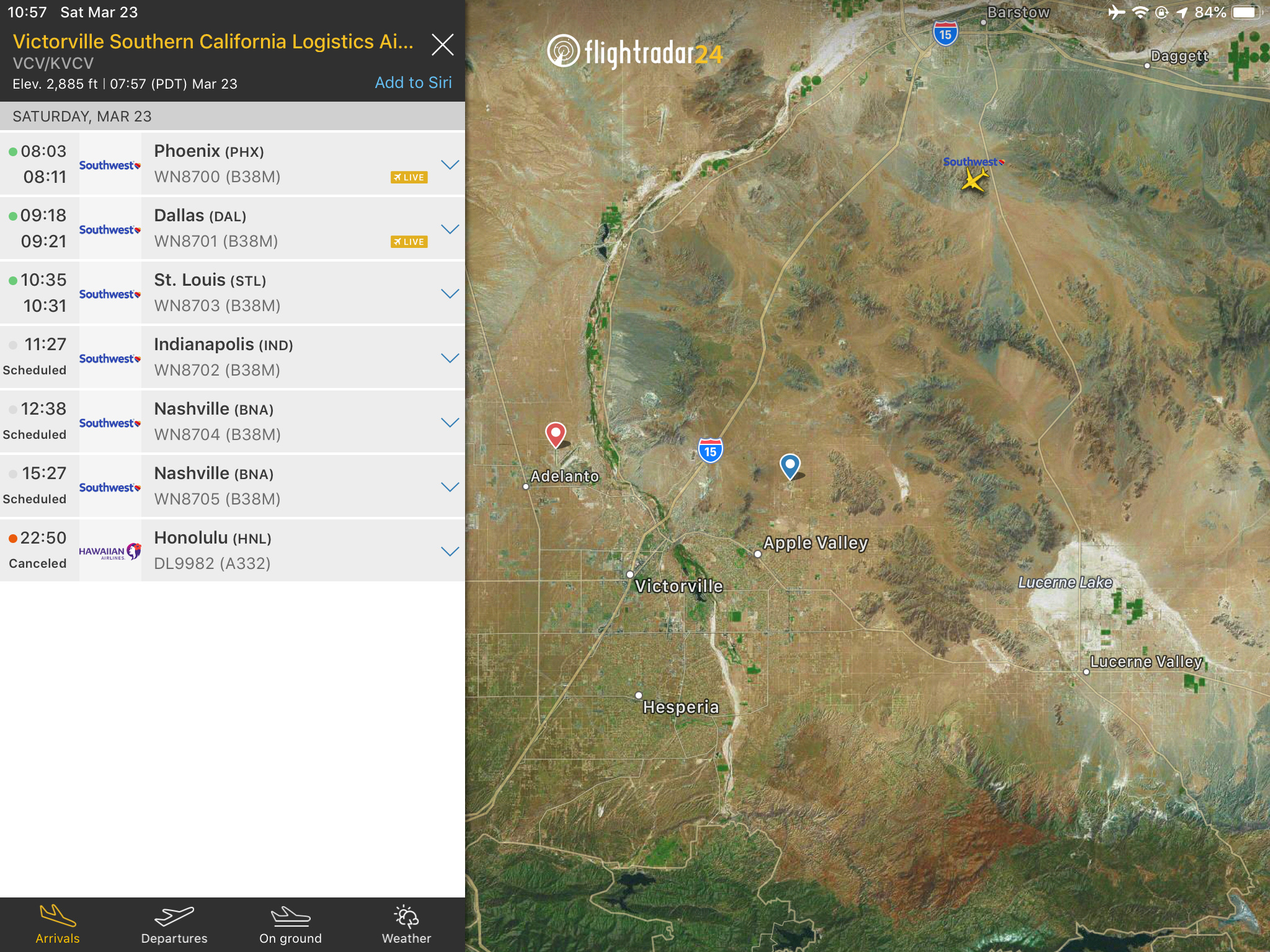Expand the Phoenix PHX flight details

(450, 164)
